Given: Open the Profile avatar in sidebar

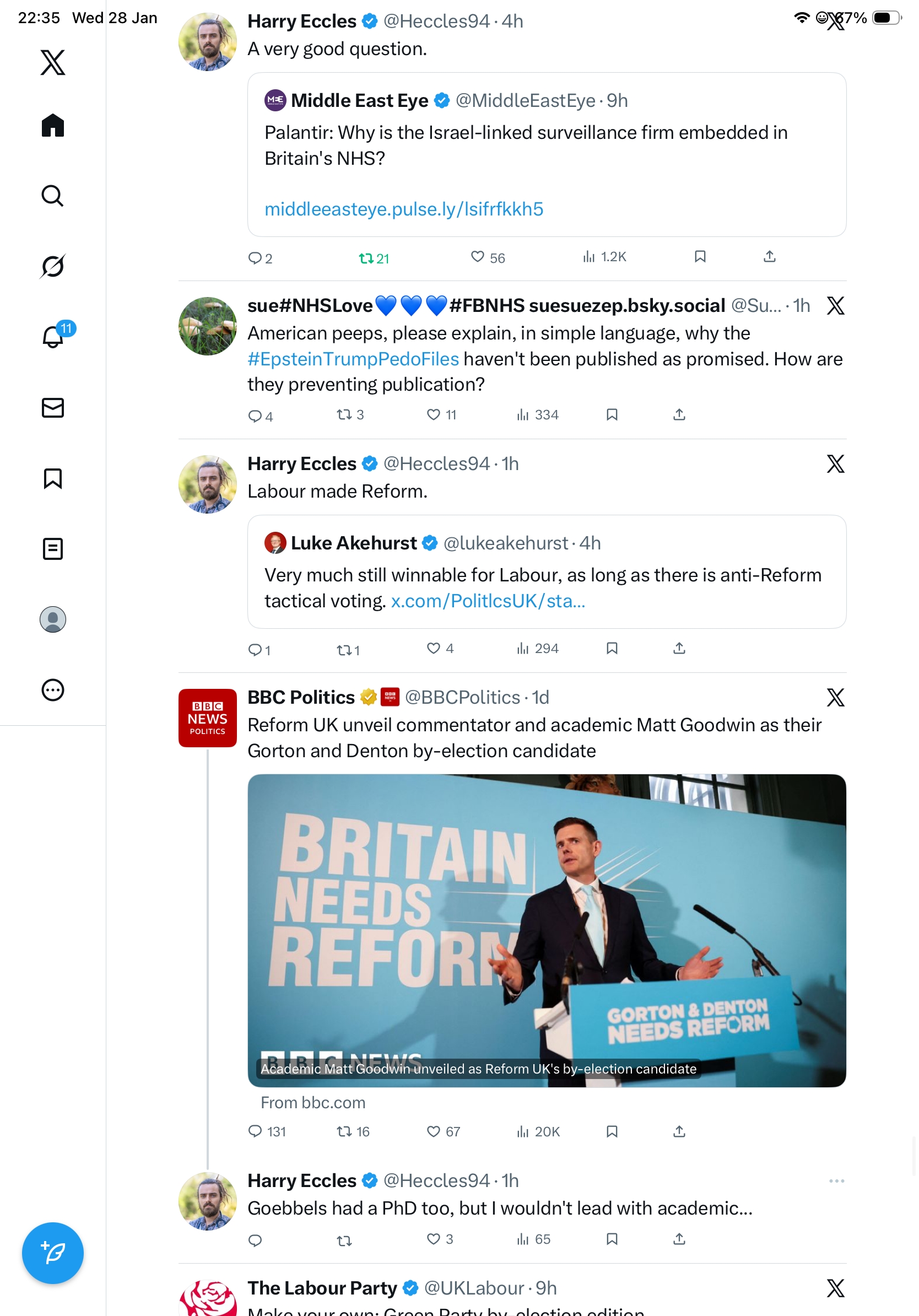Looking at the screenshot, I should point(53,619).
